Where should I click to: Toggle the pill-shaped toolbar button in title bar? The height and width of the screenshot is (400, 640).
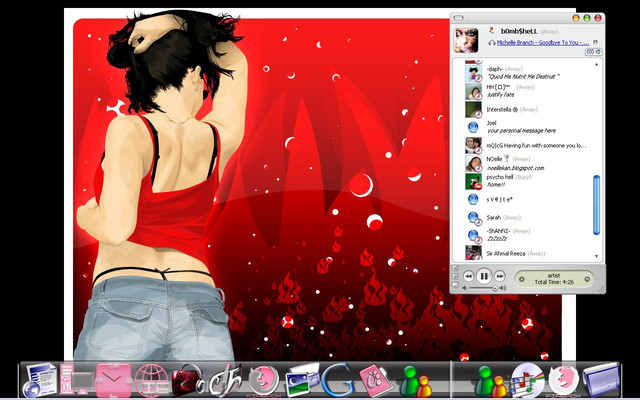pos(458,18)
